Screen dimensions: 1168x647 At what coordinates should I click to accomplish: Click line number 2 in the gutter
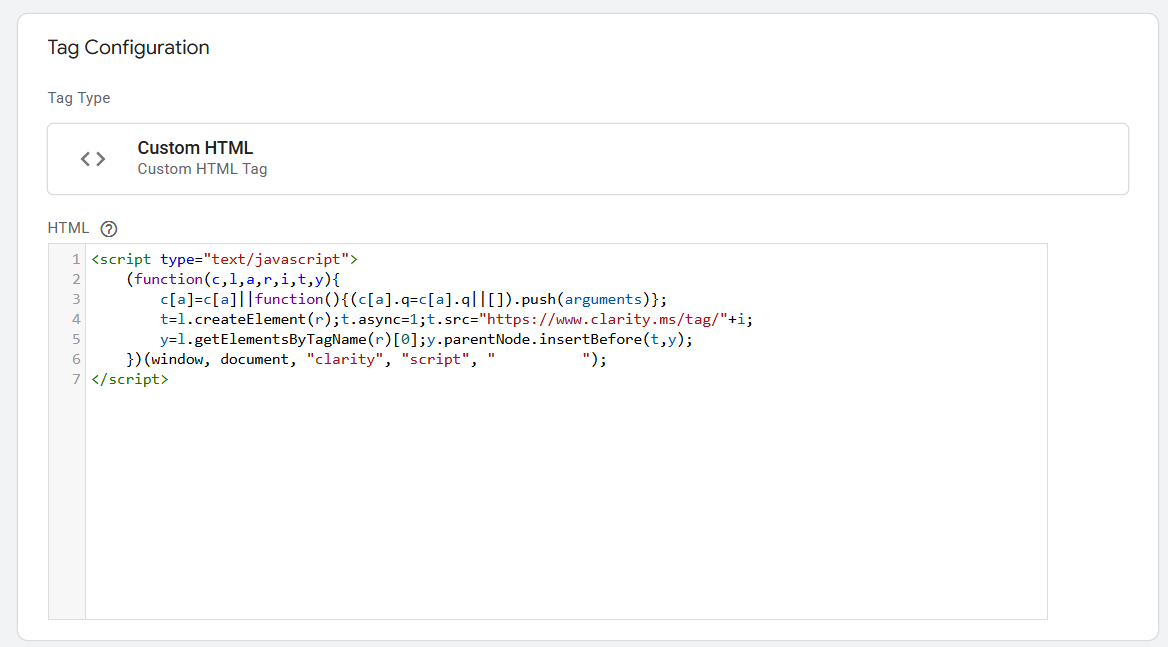pos(76,279)
